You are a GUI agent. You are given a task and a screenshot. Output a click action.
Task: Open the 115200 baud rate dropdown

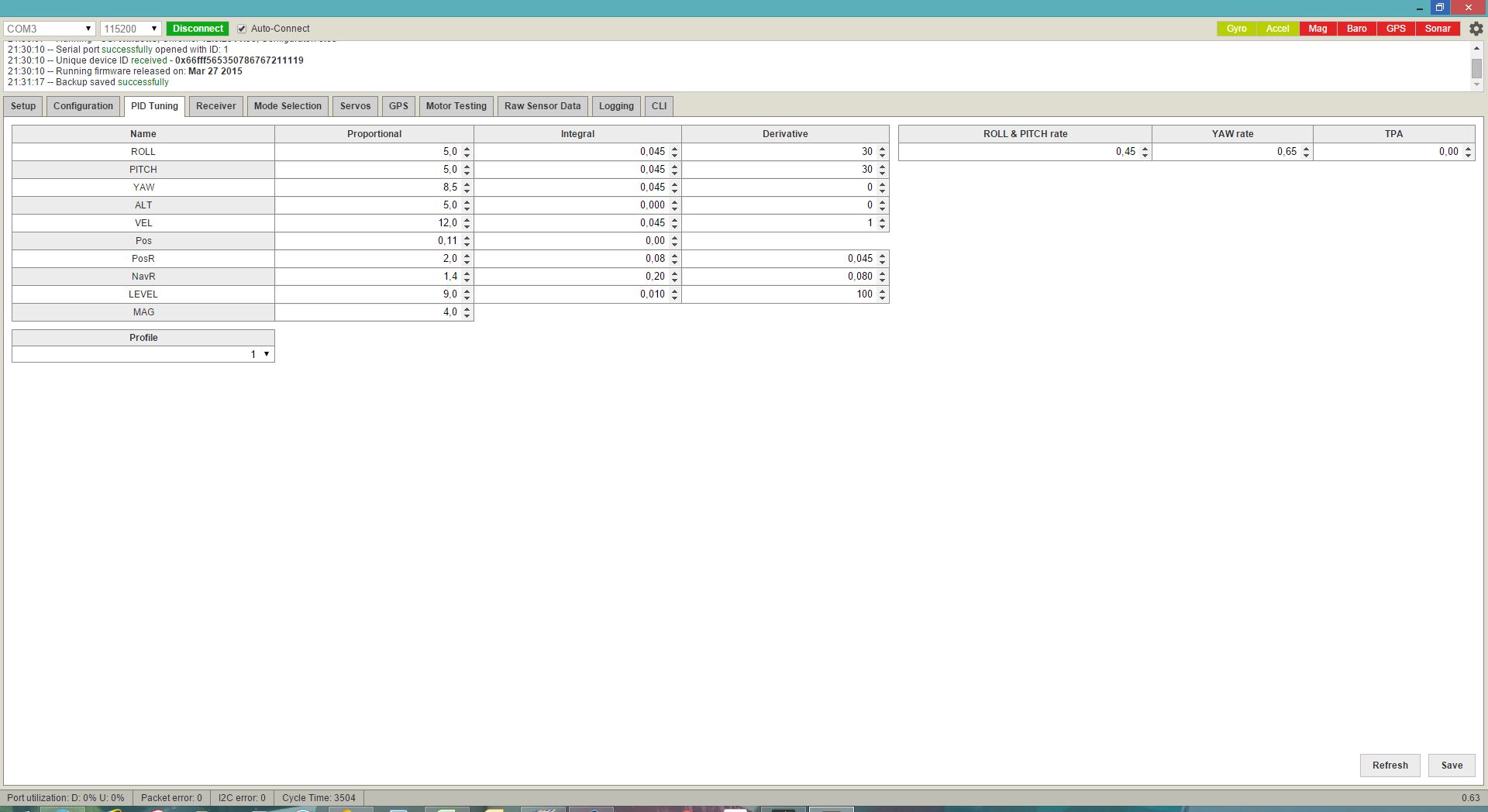point(130,29)
